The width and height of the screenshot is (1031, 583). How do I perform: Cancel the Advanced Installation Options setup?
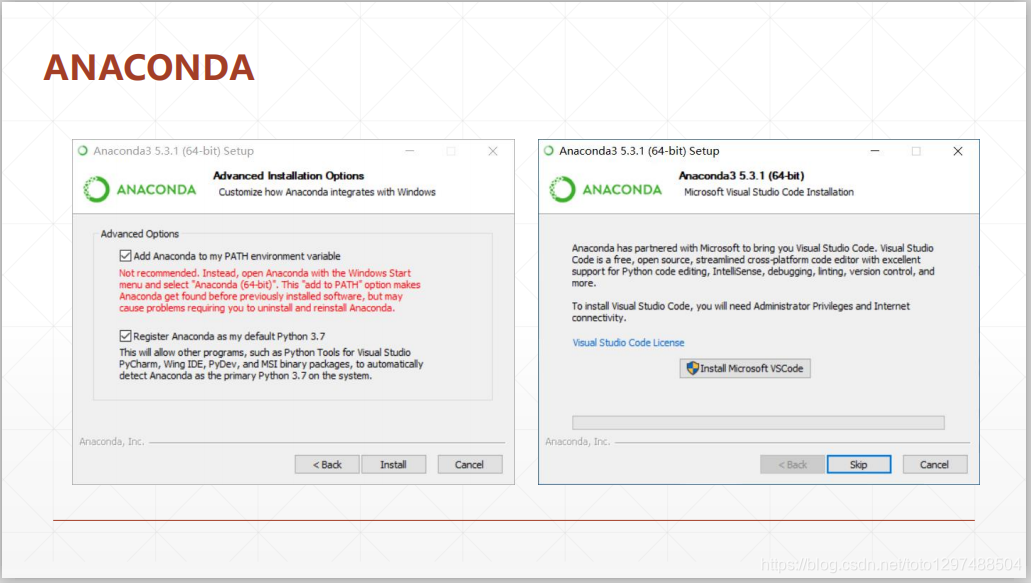point(469,465)
